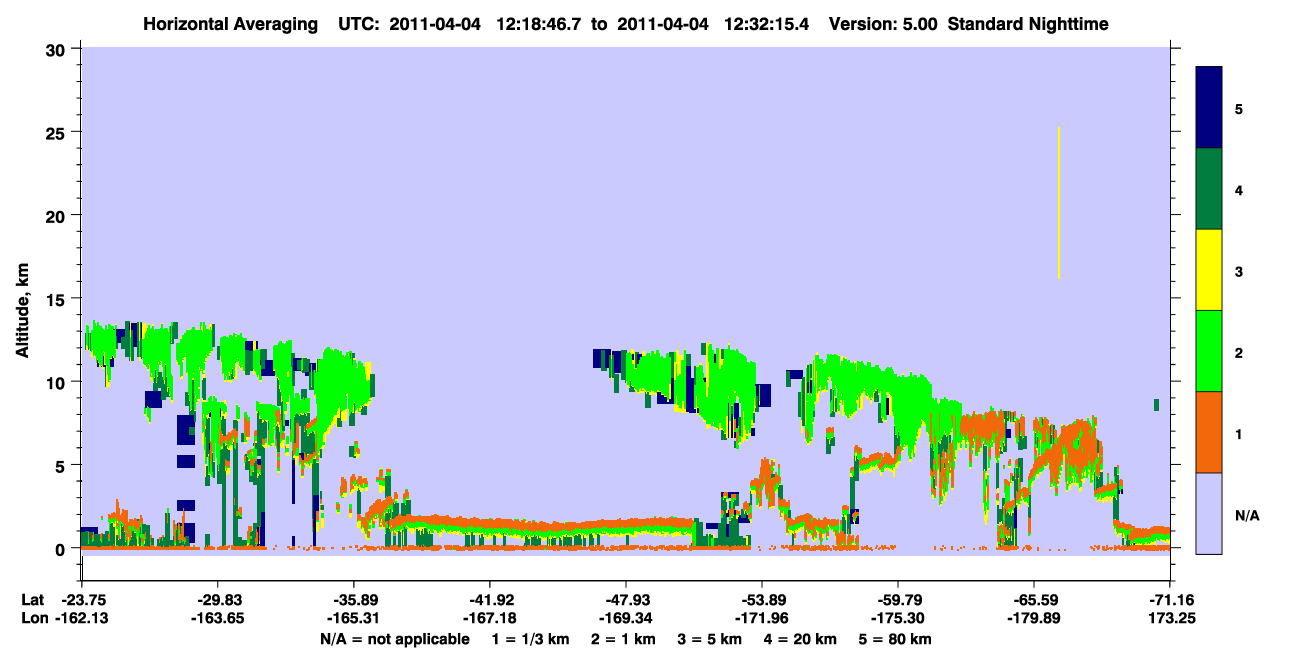The width and height of the screenshot is (1300, 667).
Task: Click the longitude value 173.25
Action: coord(1170,619)
